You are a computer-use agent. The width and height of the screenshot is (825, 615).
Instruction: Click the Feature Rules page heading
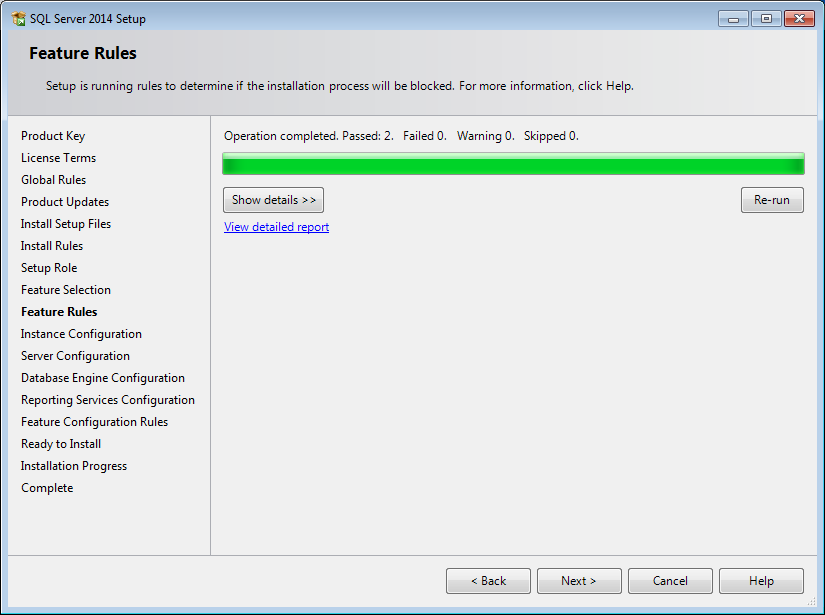pos(83,53)
